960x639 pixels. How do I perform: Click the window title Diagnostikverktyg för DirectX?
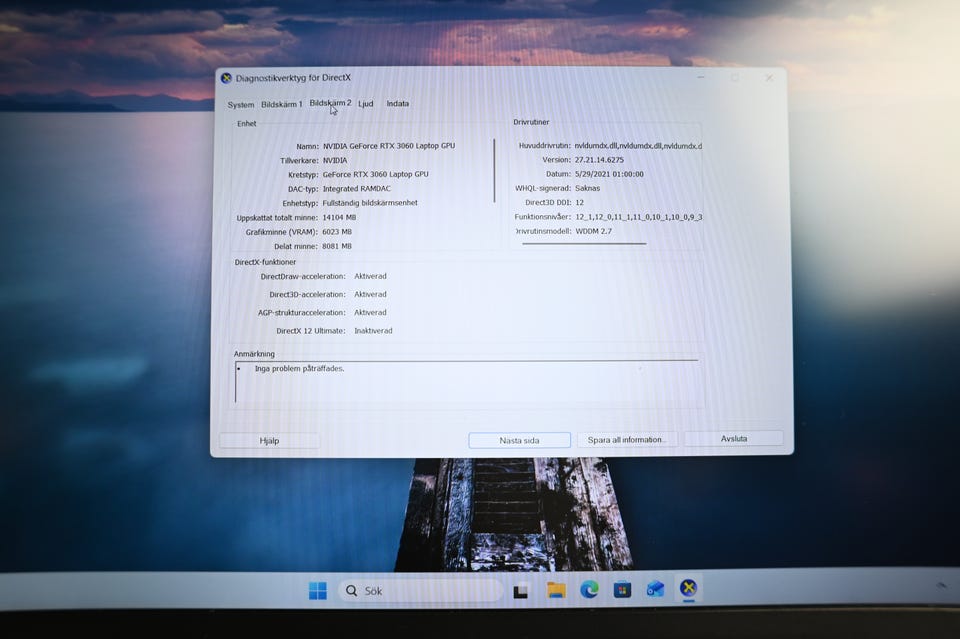293,78
